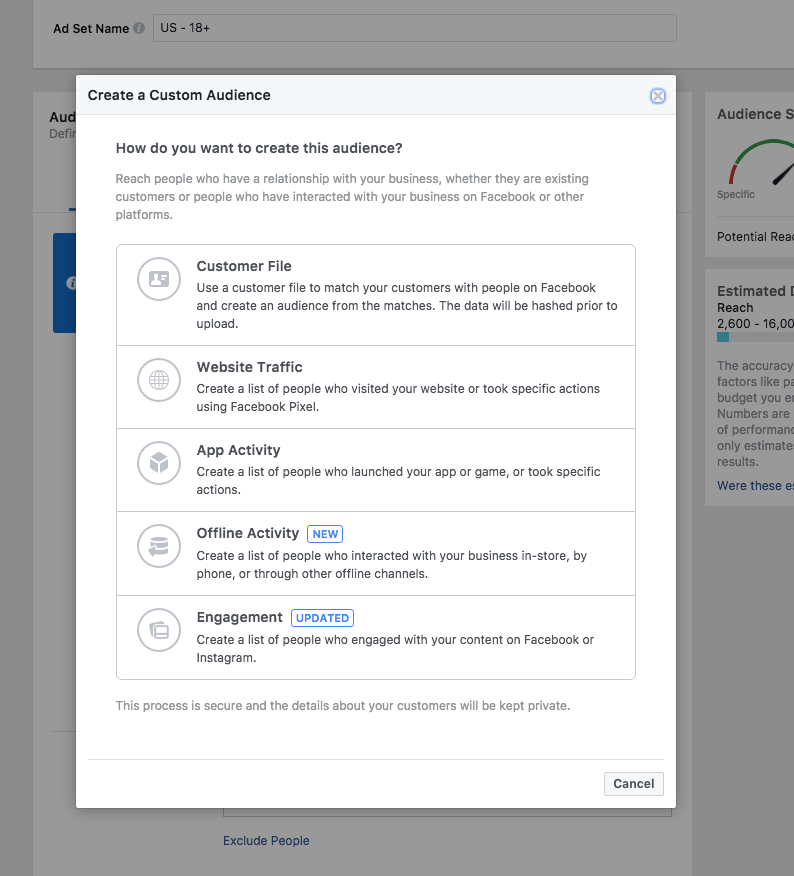Click description about Facebook or Instagram engagement
794x876 pixels.
coord(395,649)
